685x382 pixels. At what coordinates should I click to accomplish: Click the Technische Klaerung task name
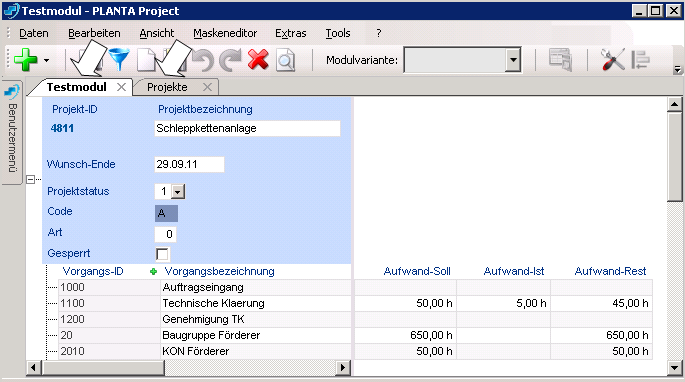214,303
